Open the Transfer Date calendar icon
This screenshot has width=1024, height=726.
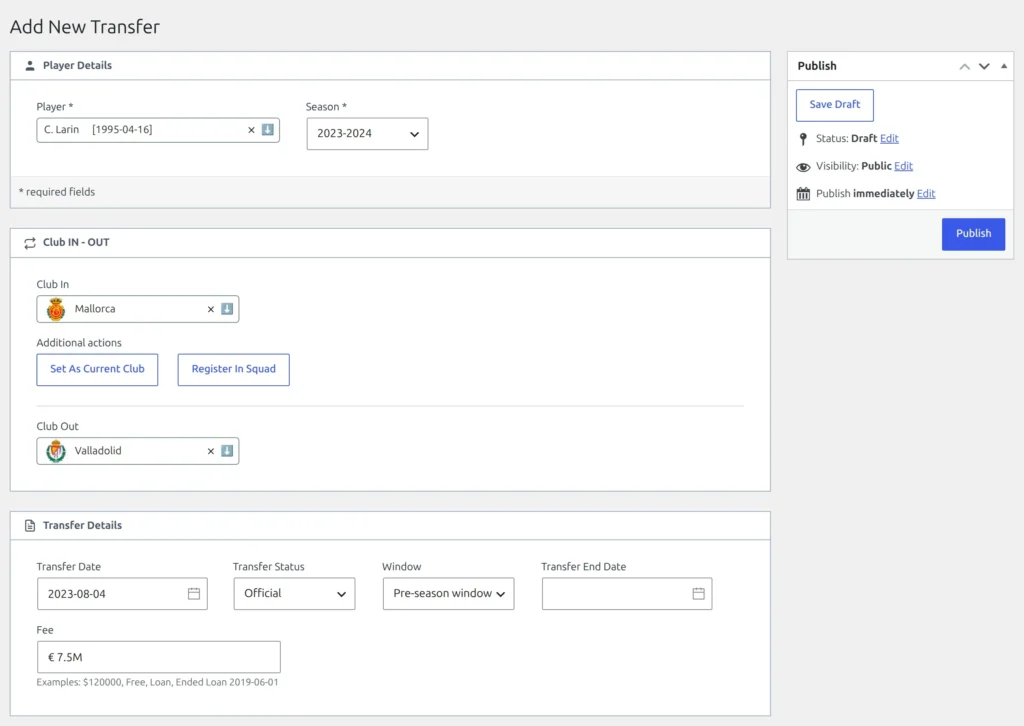[194, 593]
